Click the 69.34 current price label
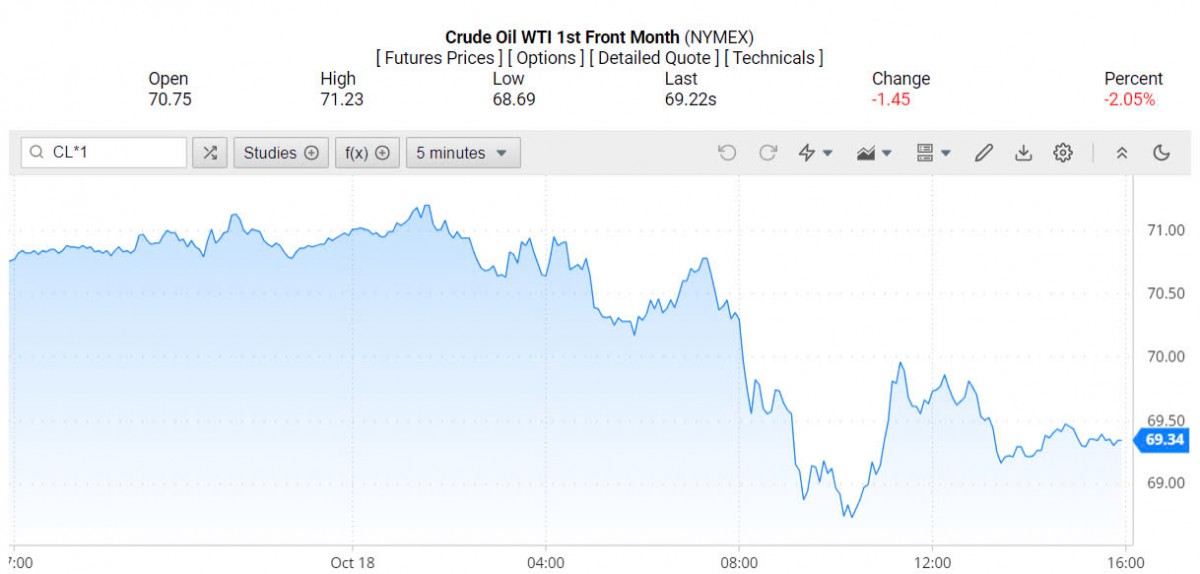1200x574 pixels. tap(1164, 440)
